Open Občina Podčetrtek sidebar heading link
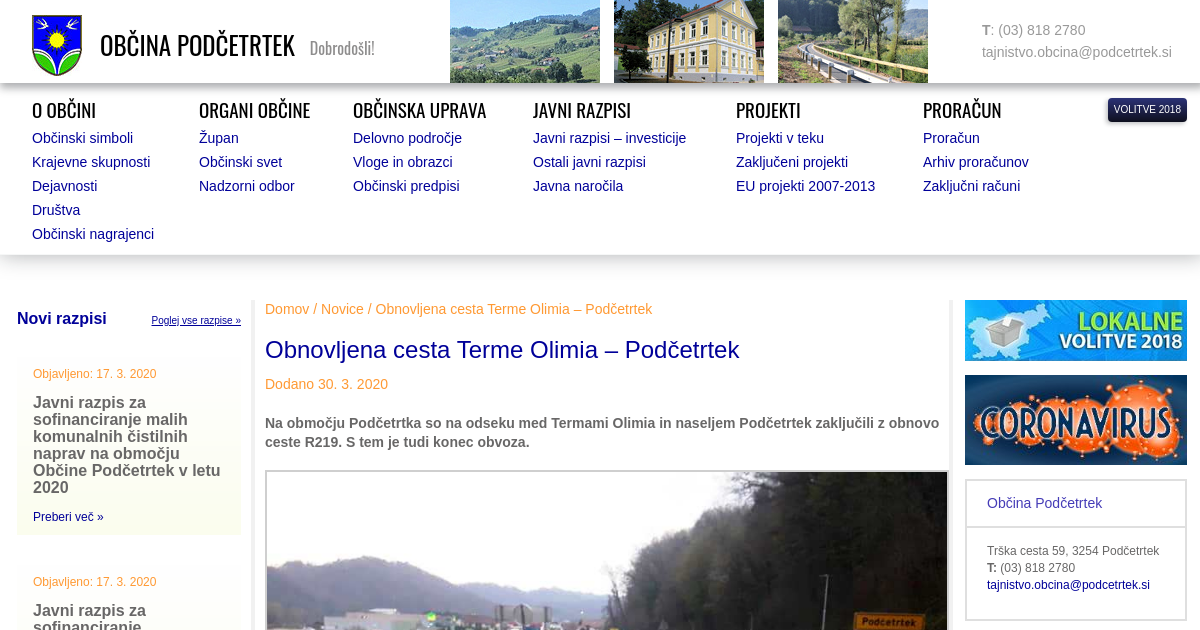Image resolution: width=1200 pixels, height=630 pixels. (x=1044, y=503)
